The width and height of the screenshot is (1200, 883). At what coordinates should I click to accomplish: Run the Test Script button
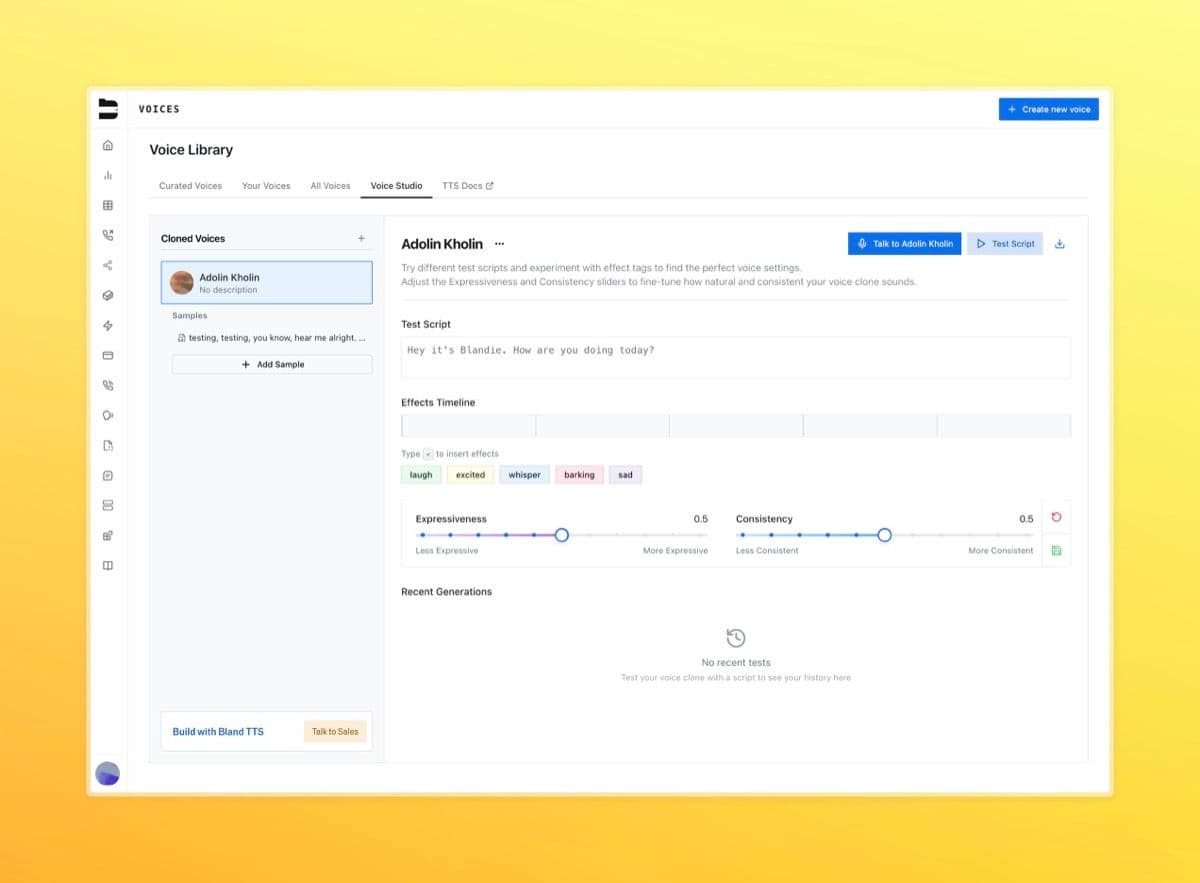(1004, 244)
